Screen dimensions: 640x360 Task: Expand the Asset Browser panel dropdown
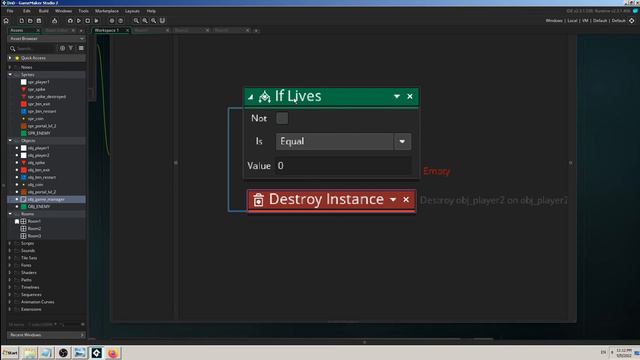tap(82, 38)
